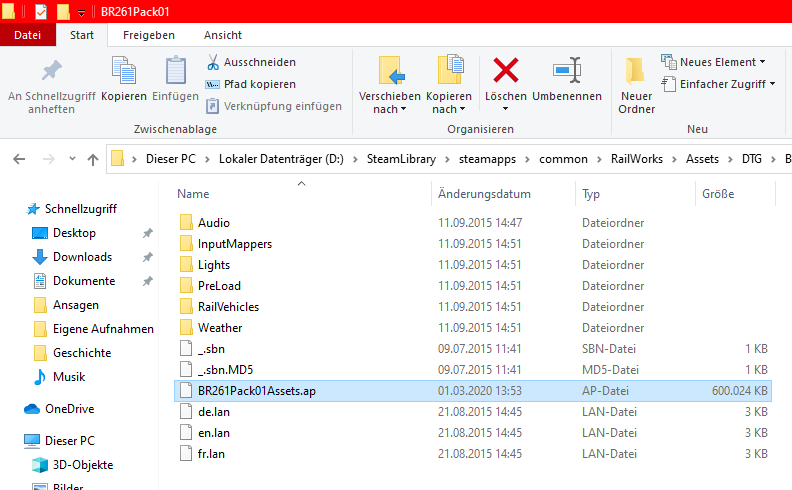The width and height of the screenshot is (792, 490).
Task: Click Dieser PC in the address bar
Action: pos(171,159)
